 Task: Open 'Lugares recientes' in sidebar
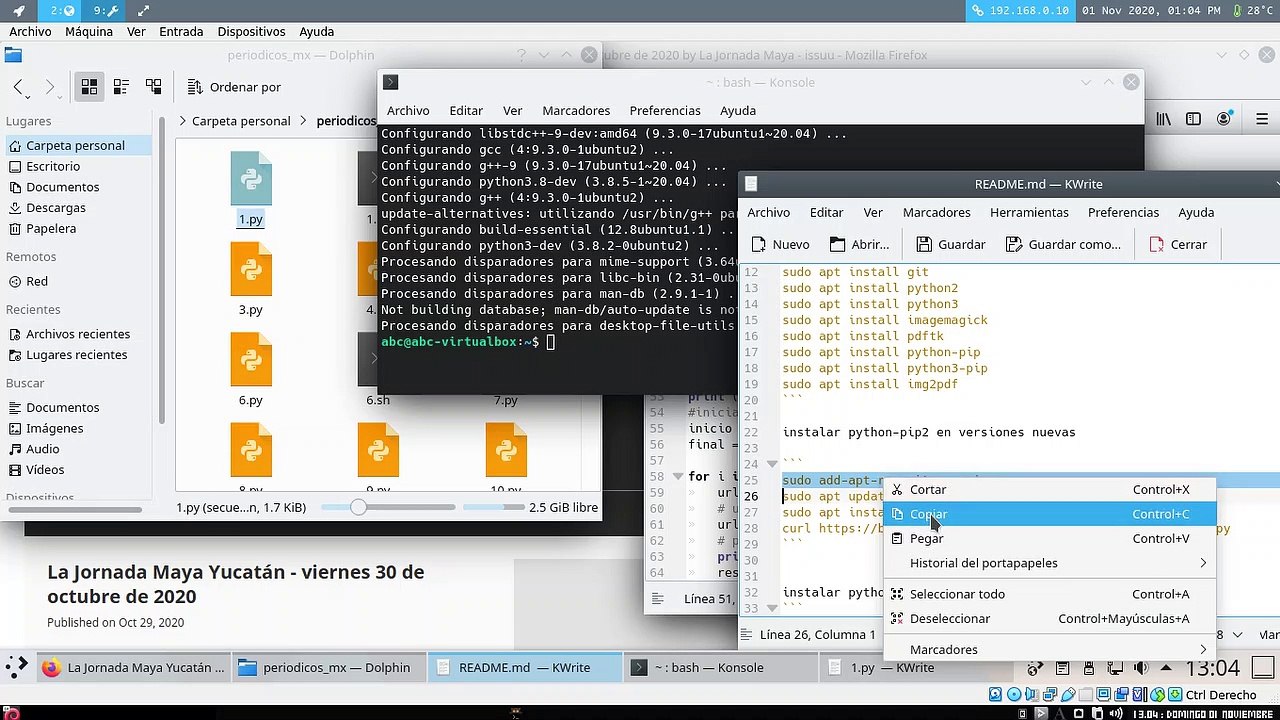click(76, 355)
